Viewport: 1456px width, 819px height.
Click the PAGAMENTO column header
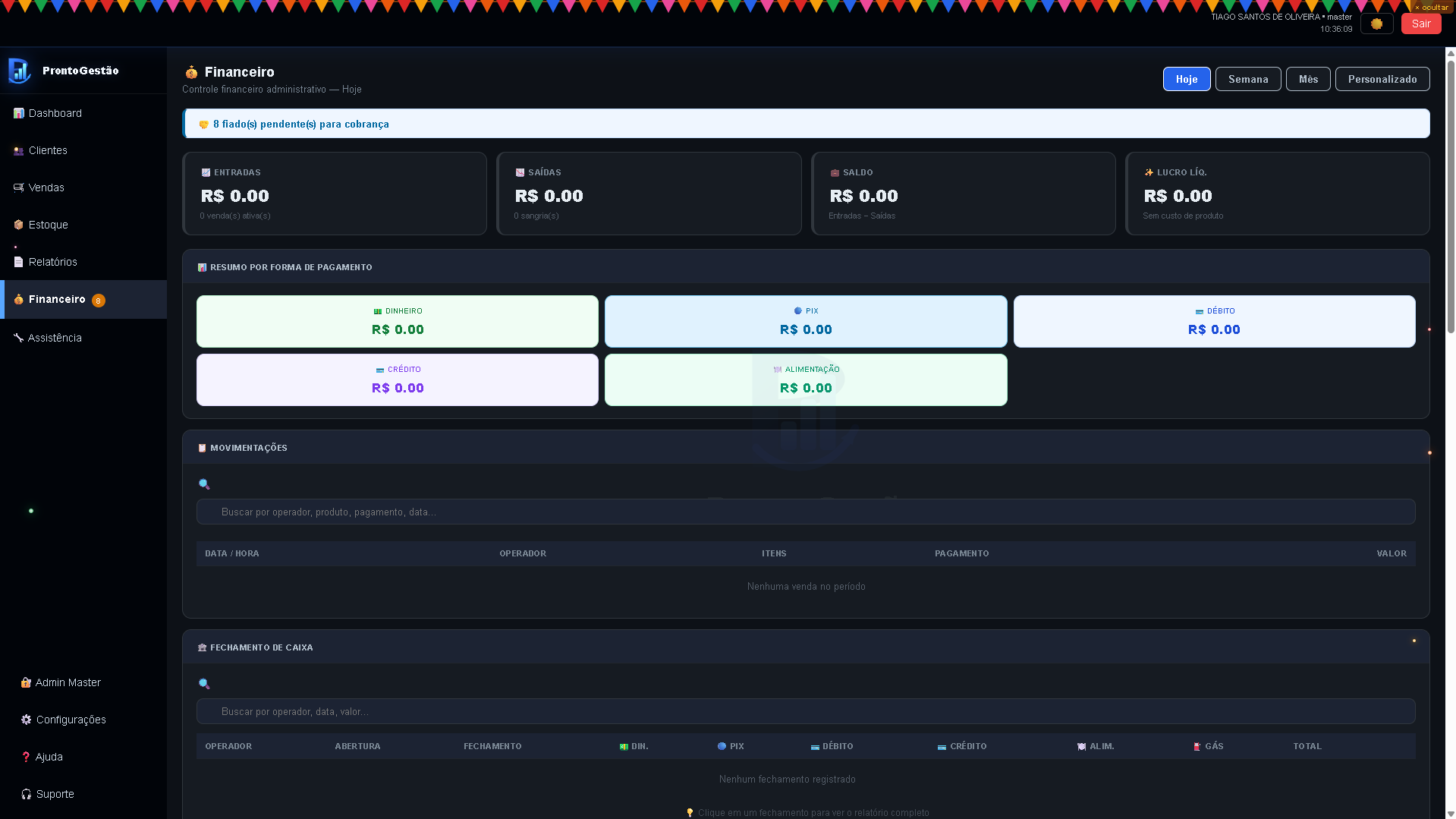tap(961, 553)
